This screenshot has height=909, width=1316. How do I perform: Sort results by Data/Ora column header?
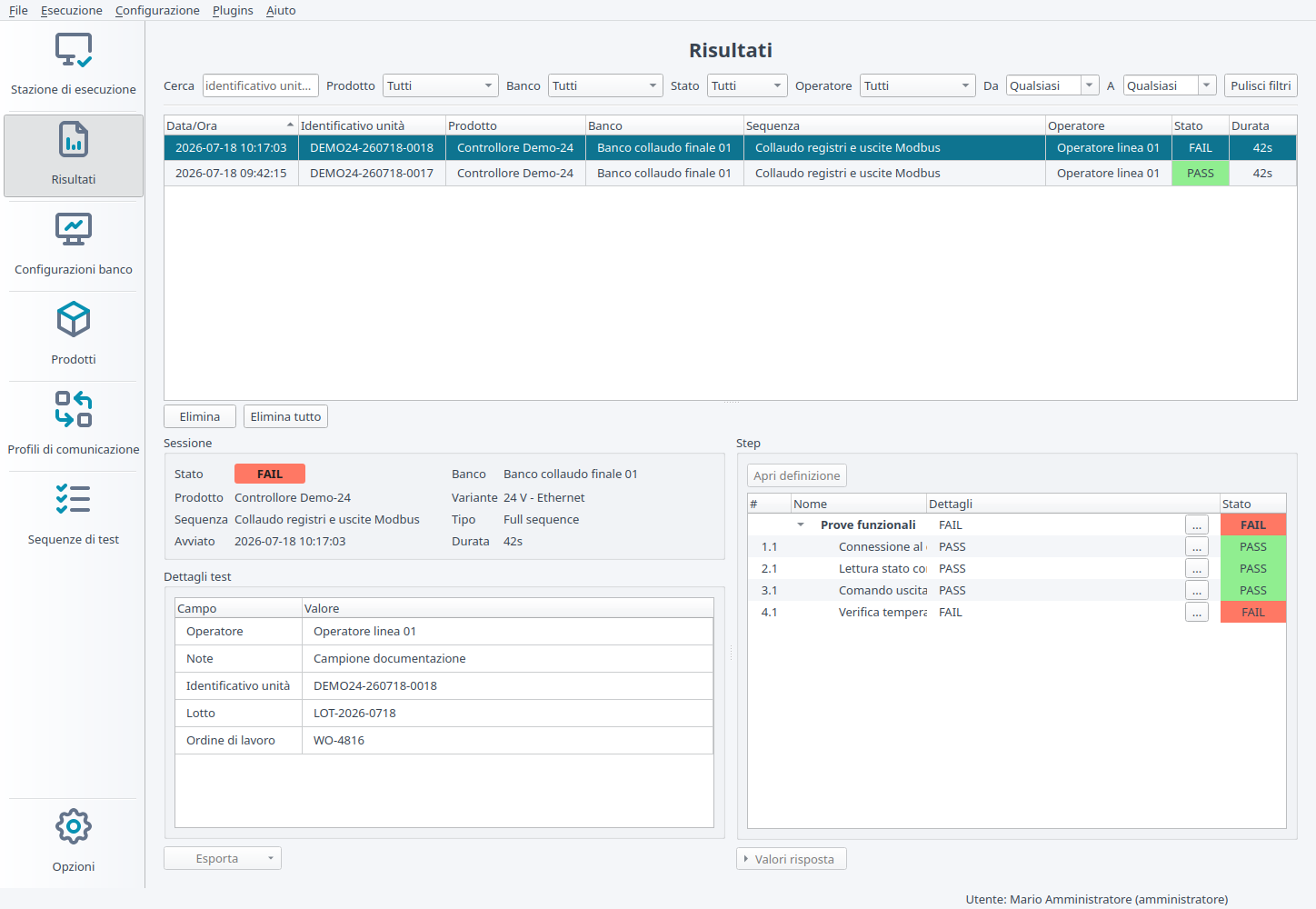pos(231,125)
